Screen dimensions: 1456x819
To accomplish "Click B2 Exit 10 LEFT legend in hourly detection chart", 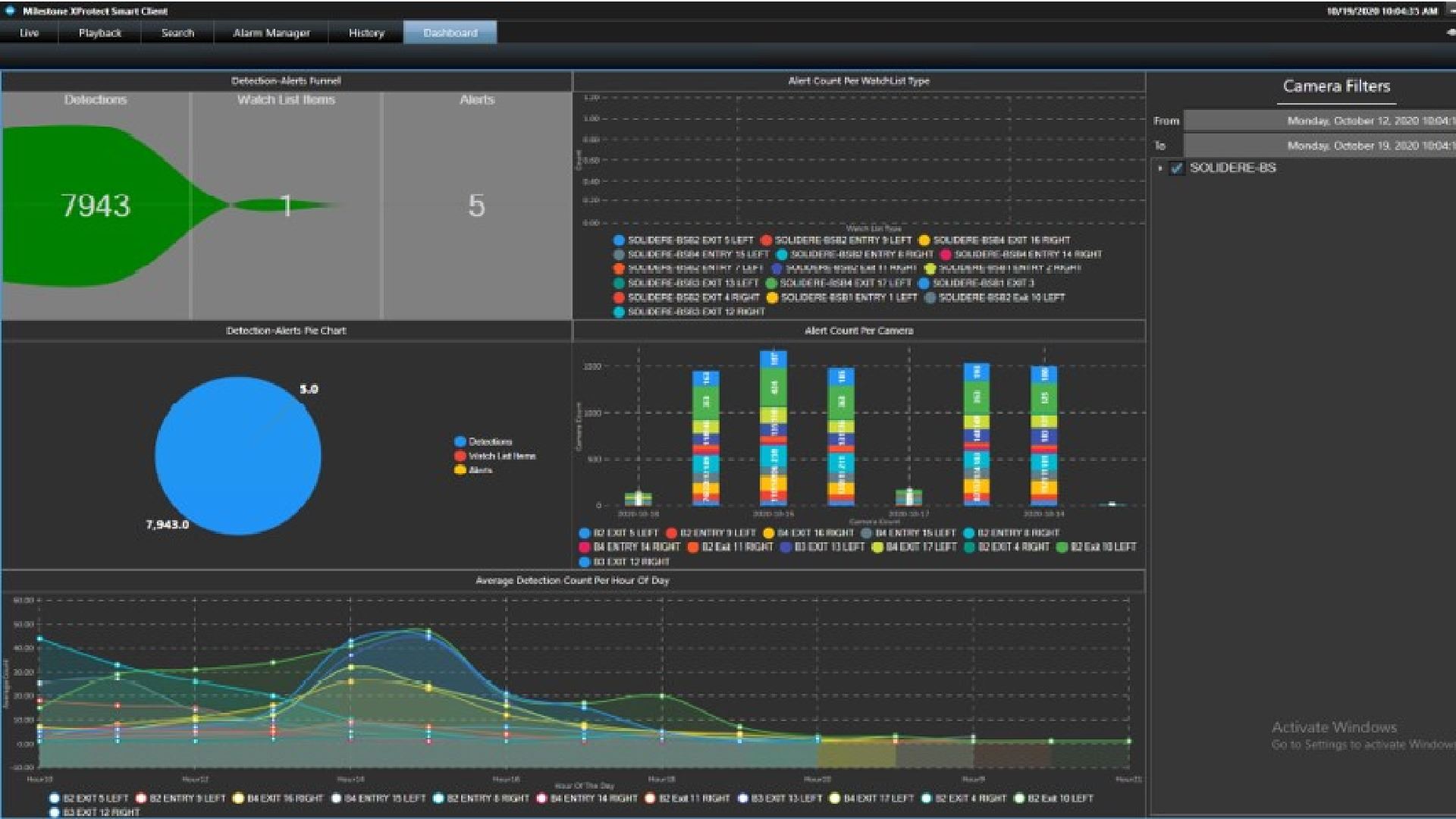I will click(x=1054, y=799).
